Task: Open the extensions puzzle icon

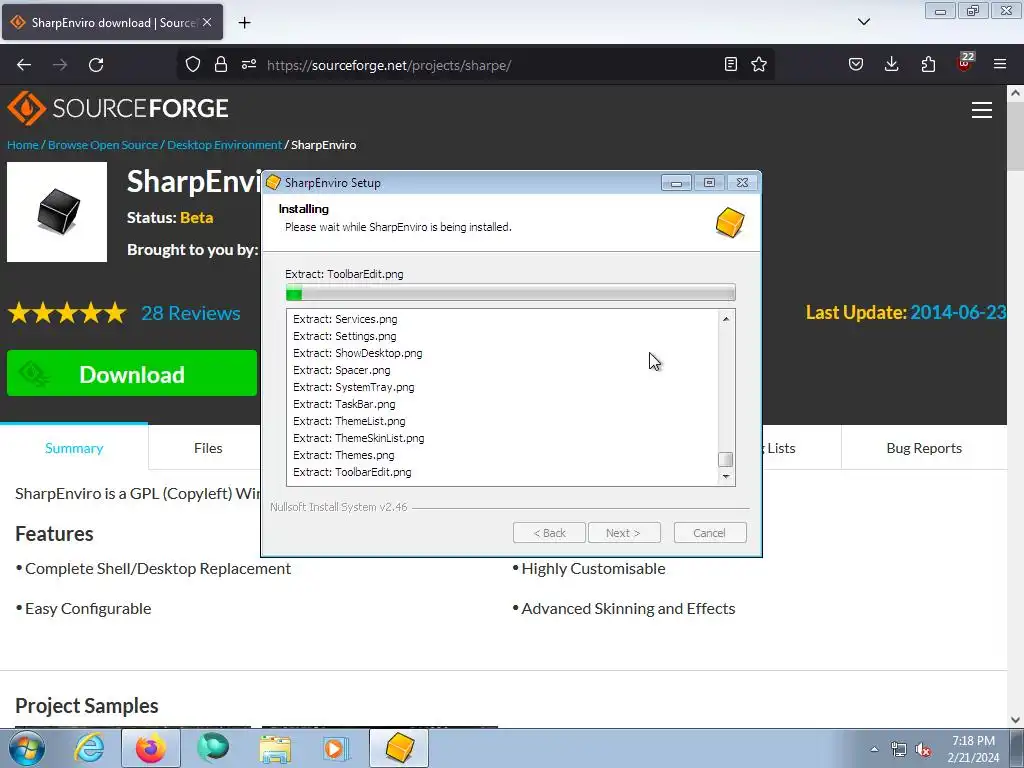Action: tap(928, 64)
